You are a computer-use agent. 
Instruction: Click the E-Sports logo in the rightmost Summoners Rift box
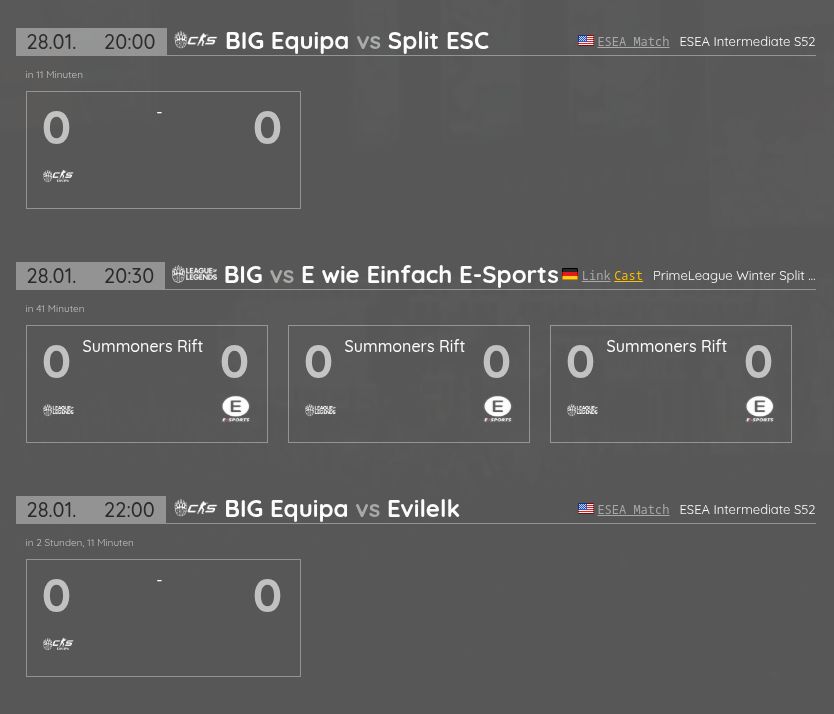tap(759, 408)
